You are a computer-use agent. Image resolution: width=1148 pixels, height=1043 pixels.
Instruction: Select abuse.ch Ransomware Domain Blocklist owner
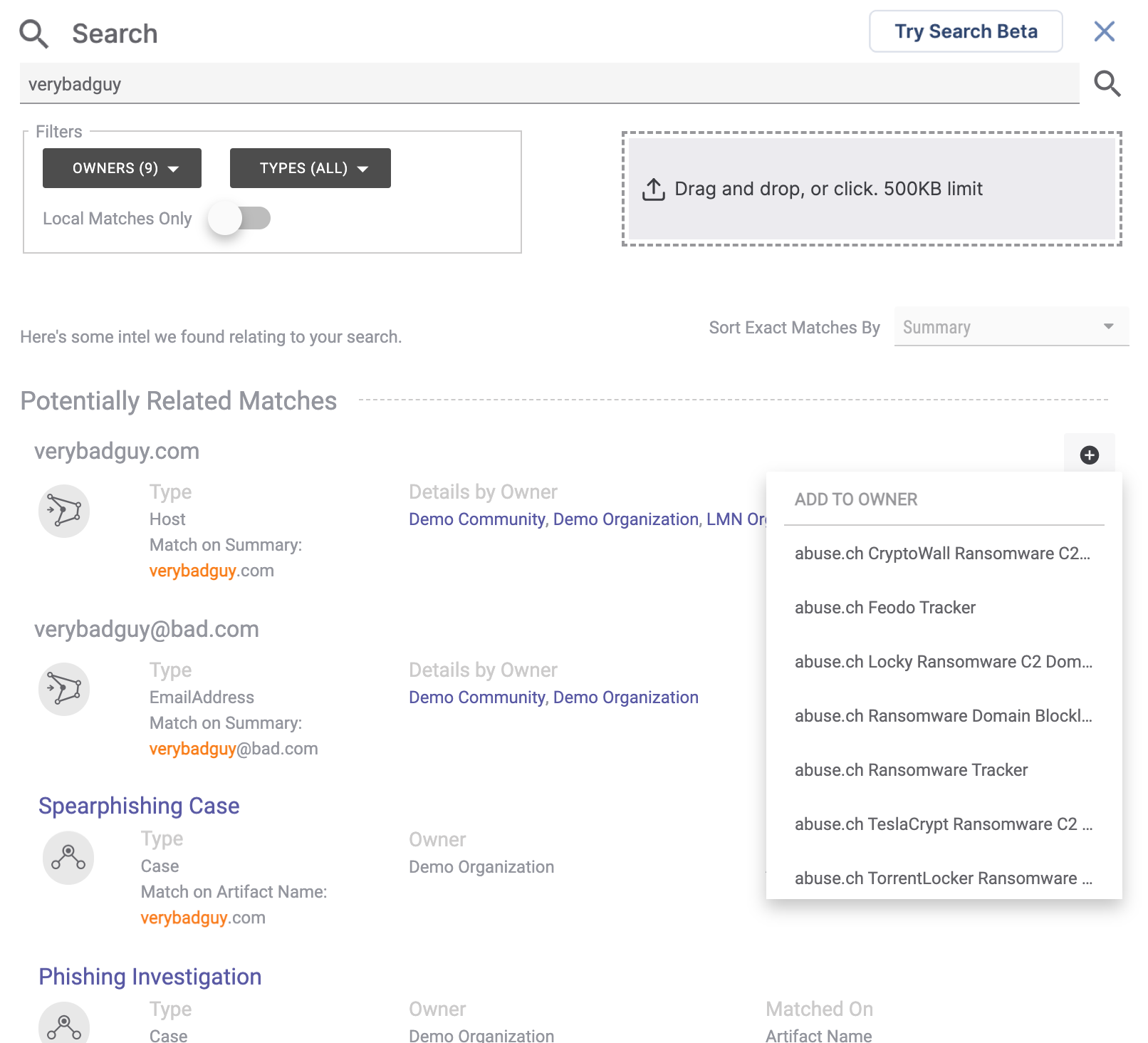click(x=944, y=716)
